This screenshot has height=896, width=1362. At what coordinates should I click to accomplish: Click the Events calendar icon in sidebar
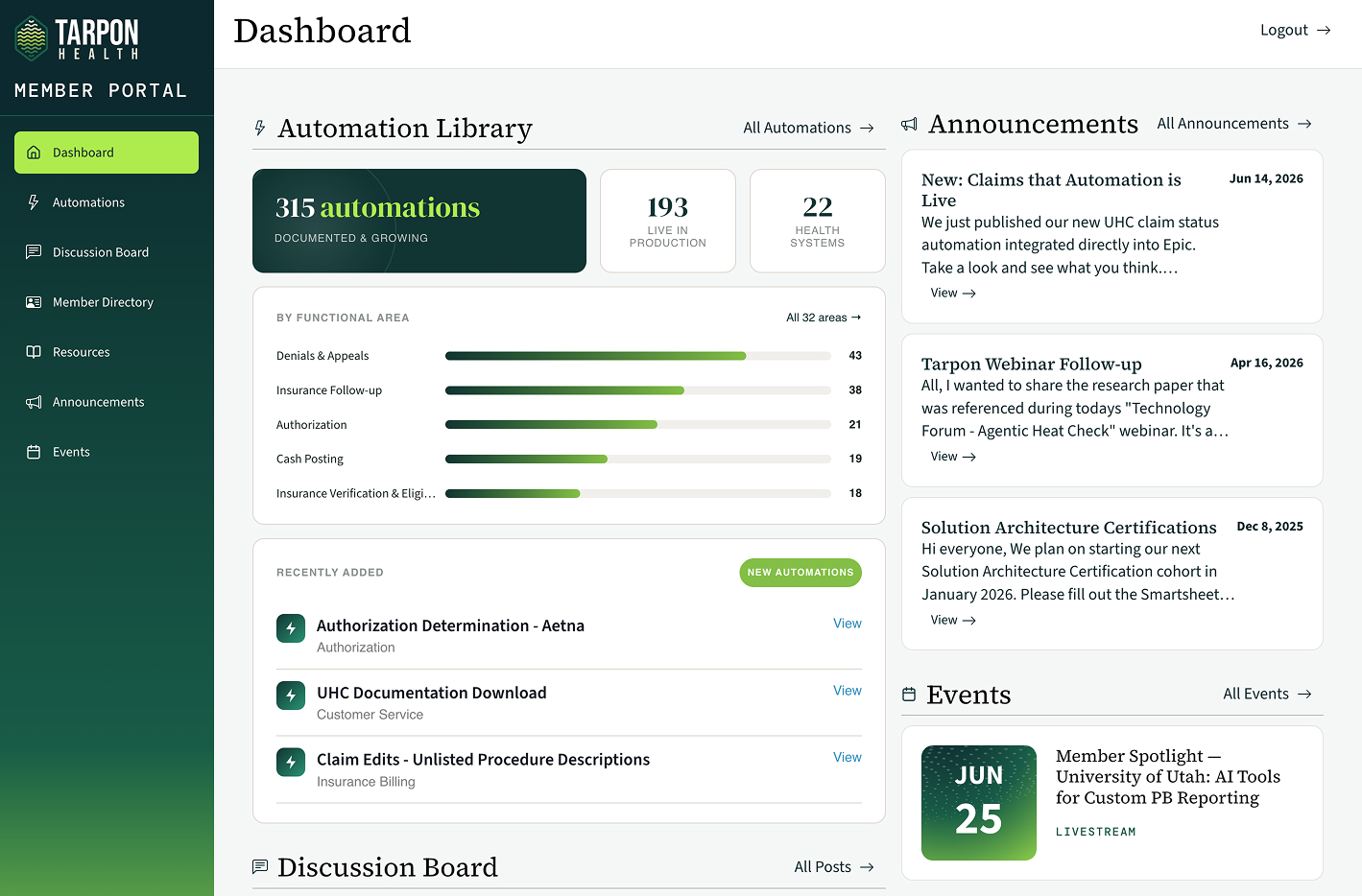[34, 452]
